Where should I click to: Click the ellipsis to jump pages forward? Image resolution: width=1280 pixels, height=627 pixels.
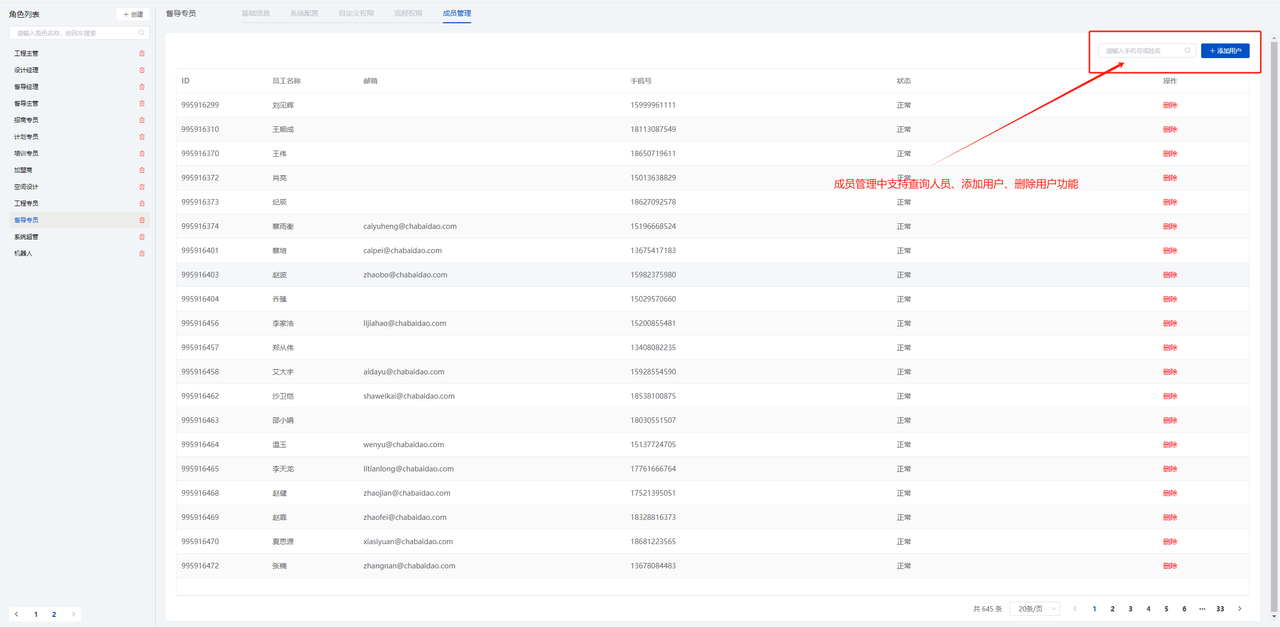coord(1202,609)
